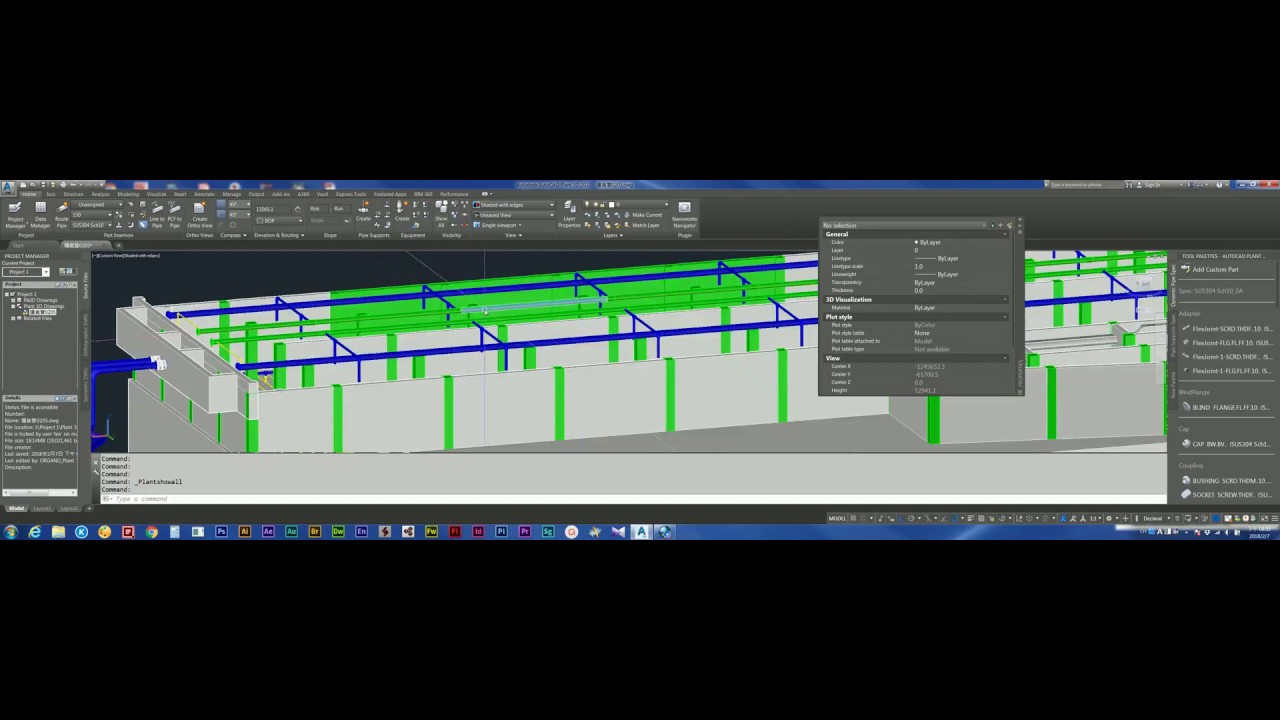Screen dimensions: 1280x720
Task: Open the BOP justification dropdown
Action: click(x=278, y=220)
